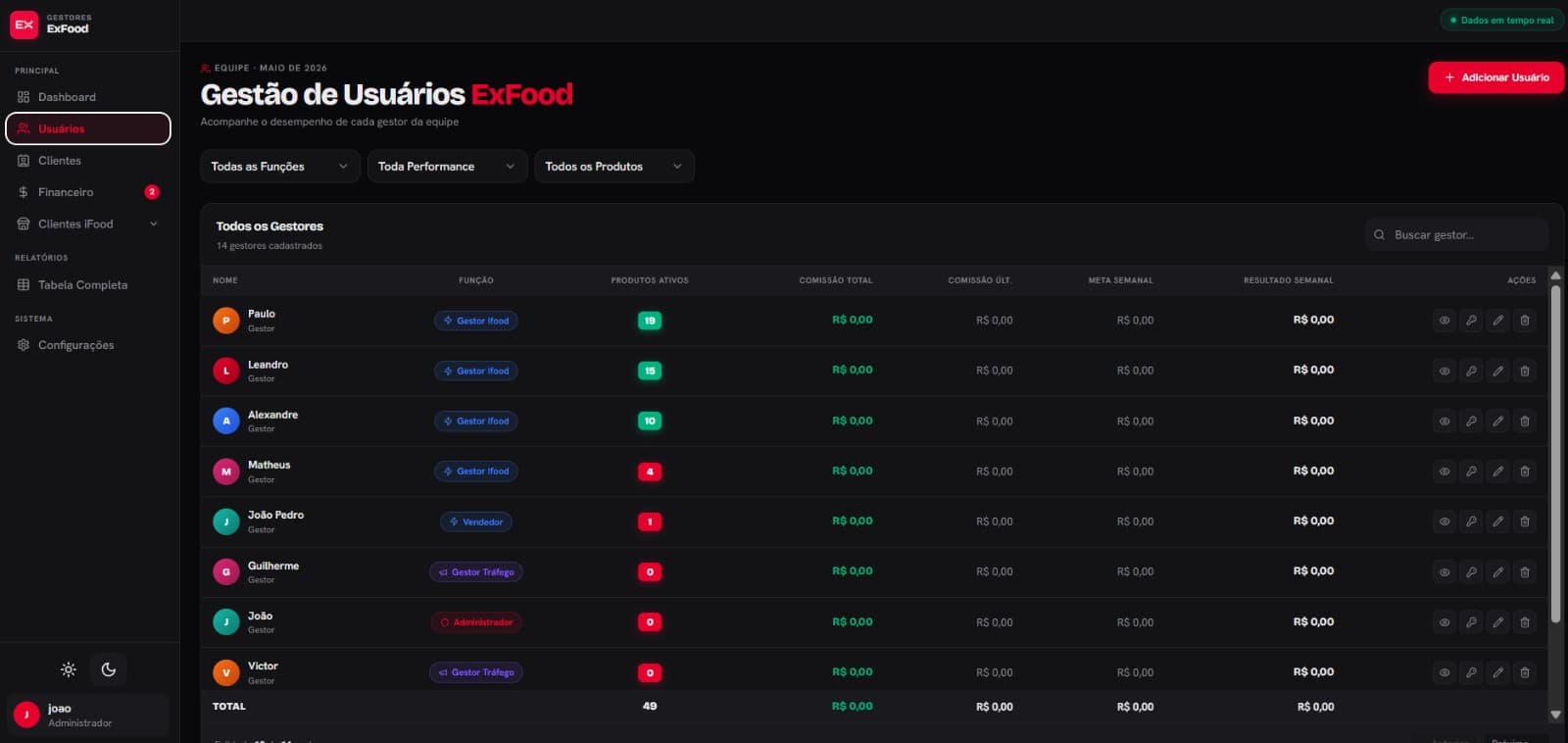Open the pencil editor for Alexandre
1568x743 pixels.
coord(1497,421)
